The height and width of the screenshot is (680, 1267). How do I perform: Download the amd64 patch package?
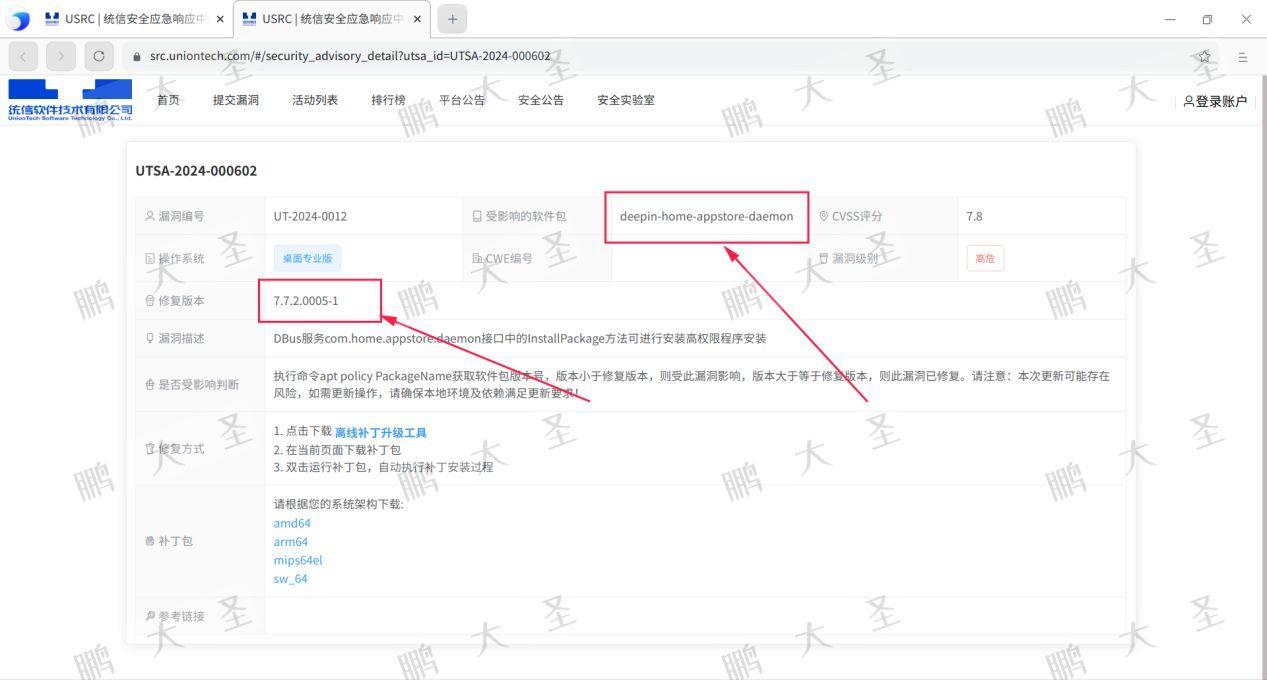292,523
